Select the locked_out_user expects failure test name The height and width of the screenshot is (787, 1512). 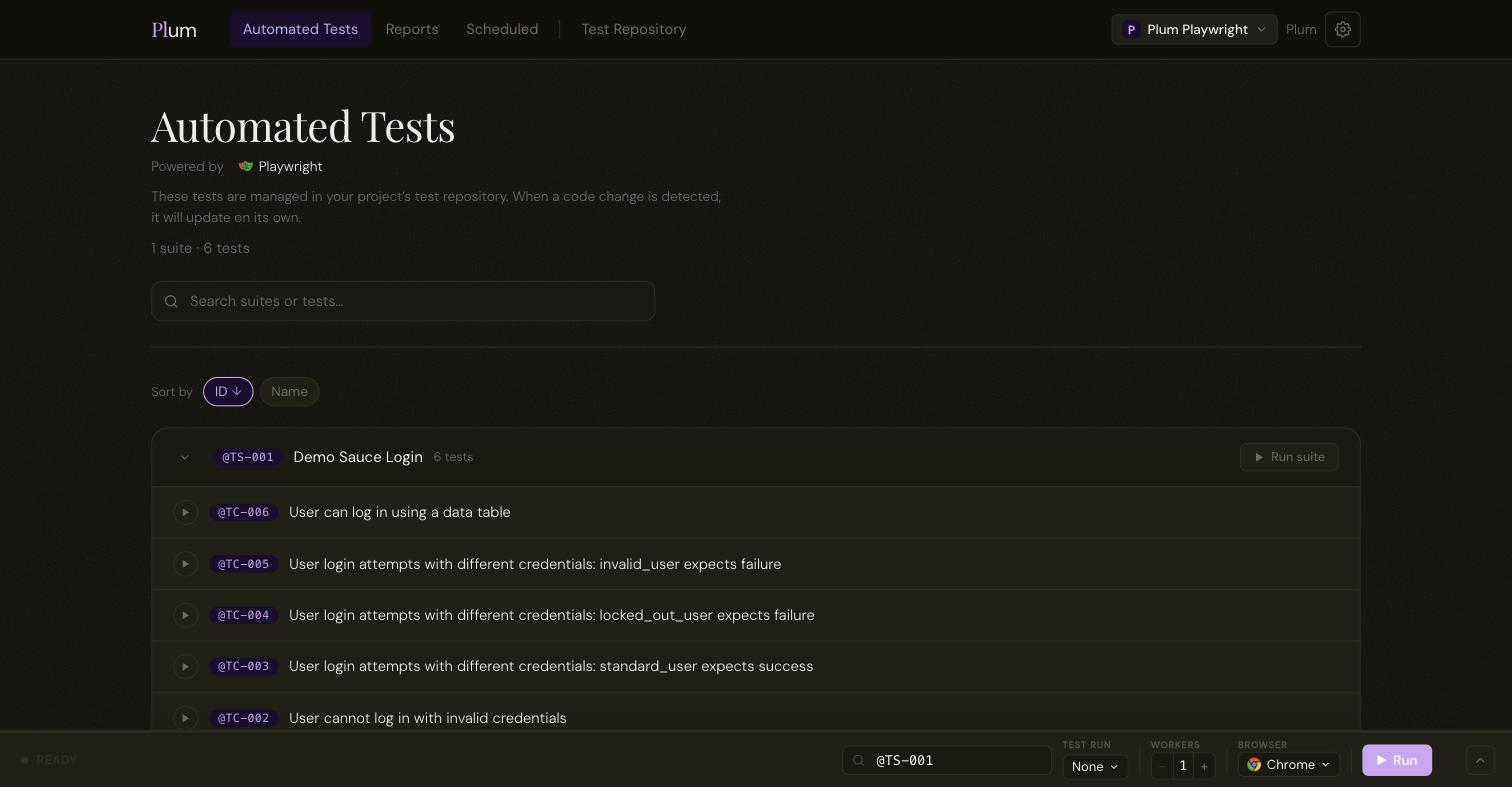tap(552, 615)
